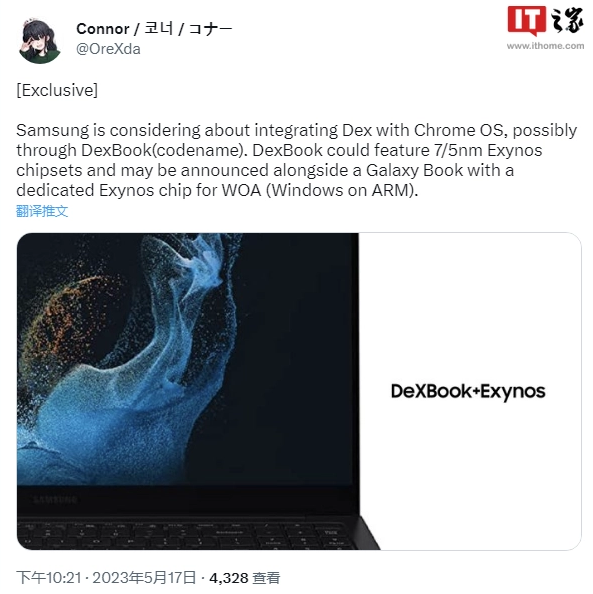Open the attached DeXBook laptop image
The height and width of the screenshot is (594, 593).
coord(299,391)
